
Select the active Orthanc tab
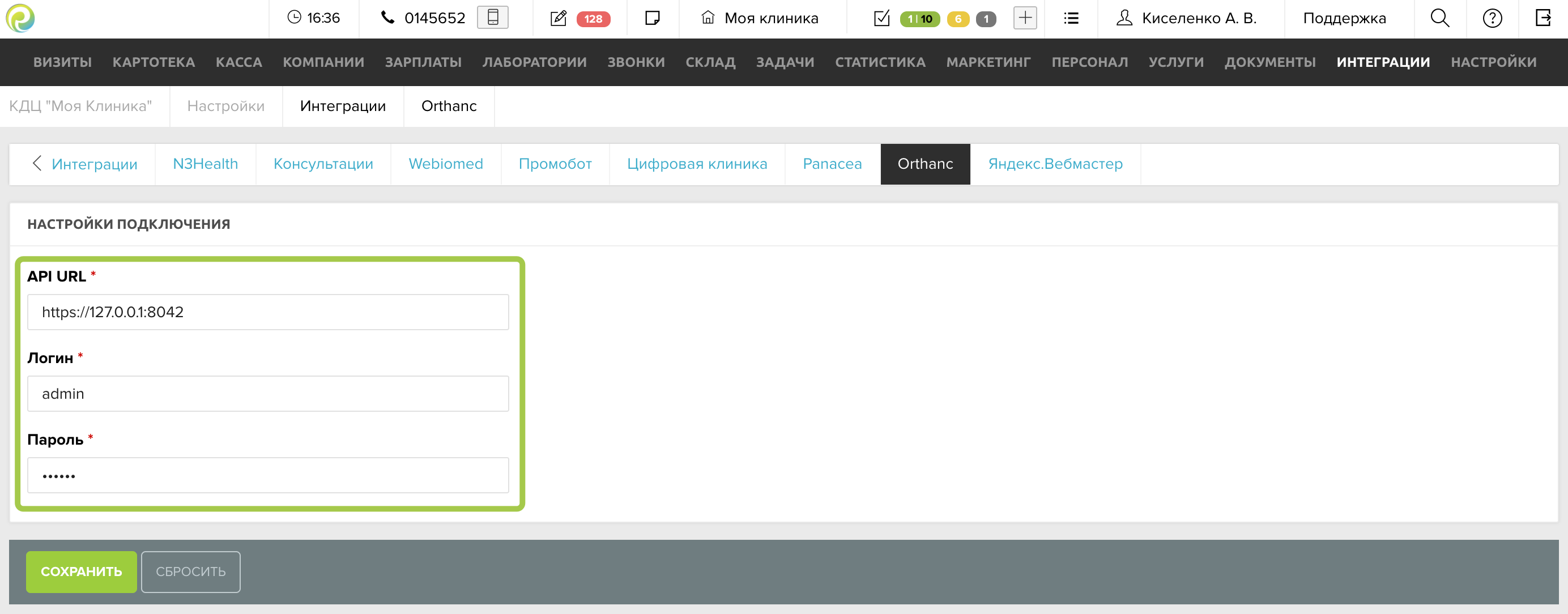925,164
